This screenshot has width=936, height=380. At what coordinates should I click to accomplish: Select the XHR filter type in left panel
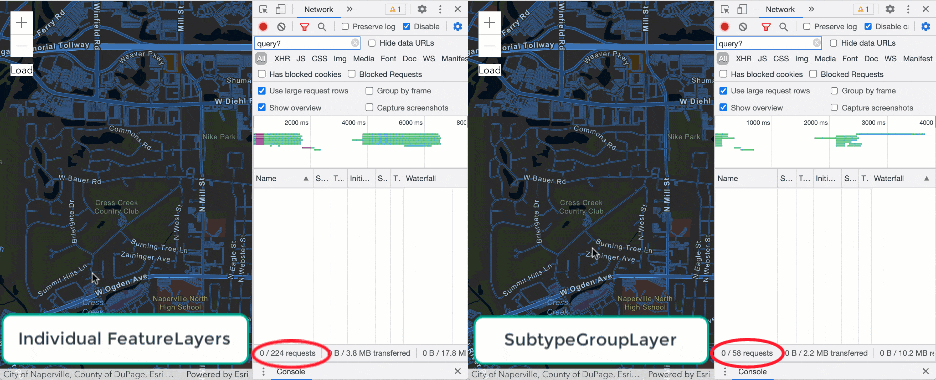pos(282,58)
